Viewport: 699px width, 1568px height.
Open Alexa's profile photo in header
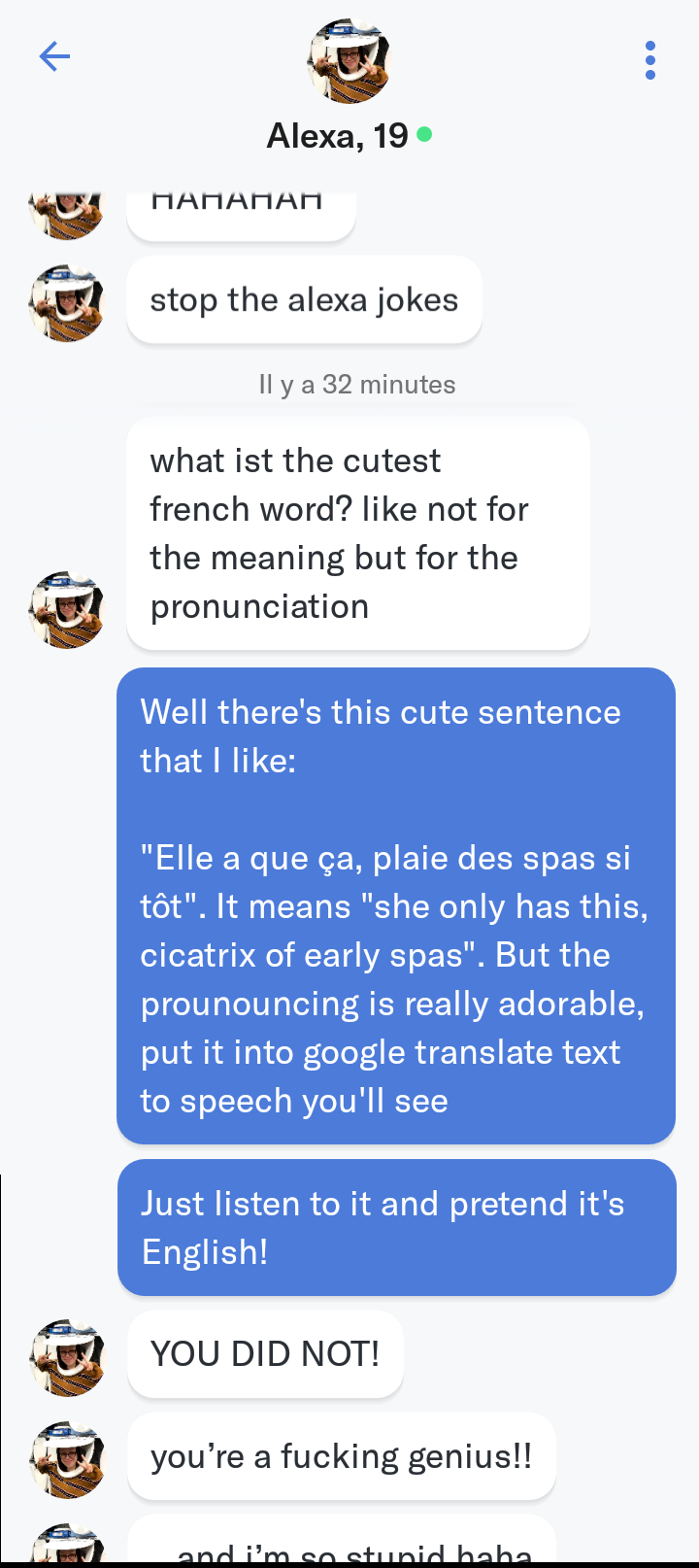349,61
